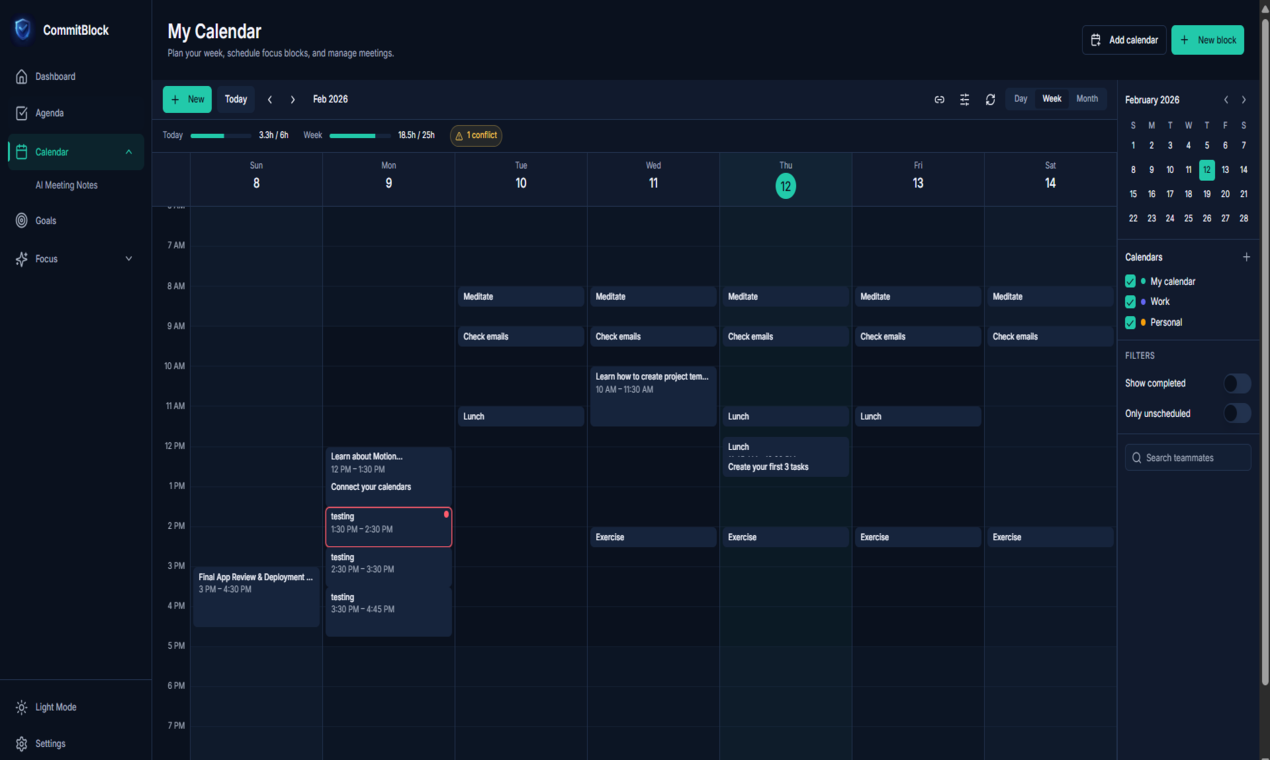Open Final App Review & Deployment event
The height and width of the screenshot is (760, 1270).
(x=256, y=597)
